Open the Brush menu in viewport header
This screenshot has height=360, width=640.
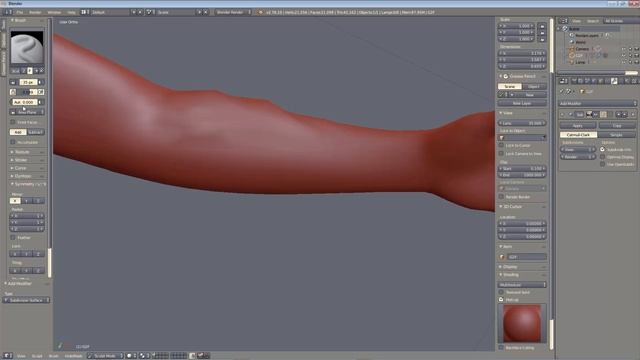(x=53, y=356)
